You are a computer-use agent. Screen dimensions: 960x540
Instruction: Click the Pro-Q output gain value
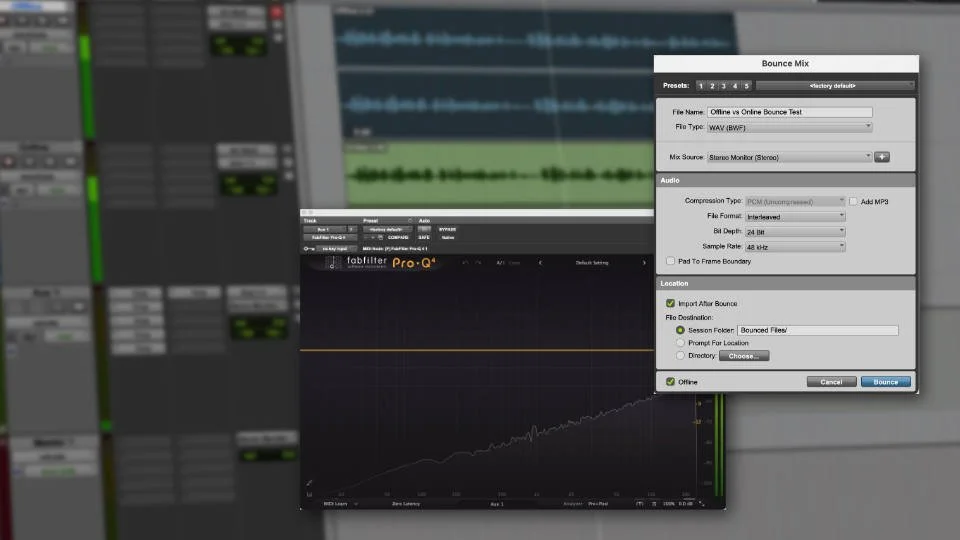(685, 504)
